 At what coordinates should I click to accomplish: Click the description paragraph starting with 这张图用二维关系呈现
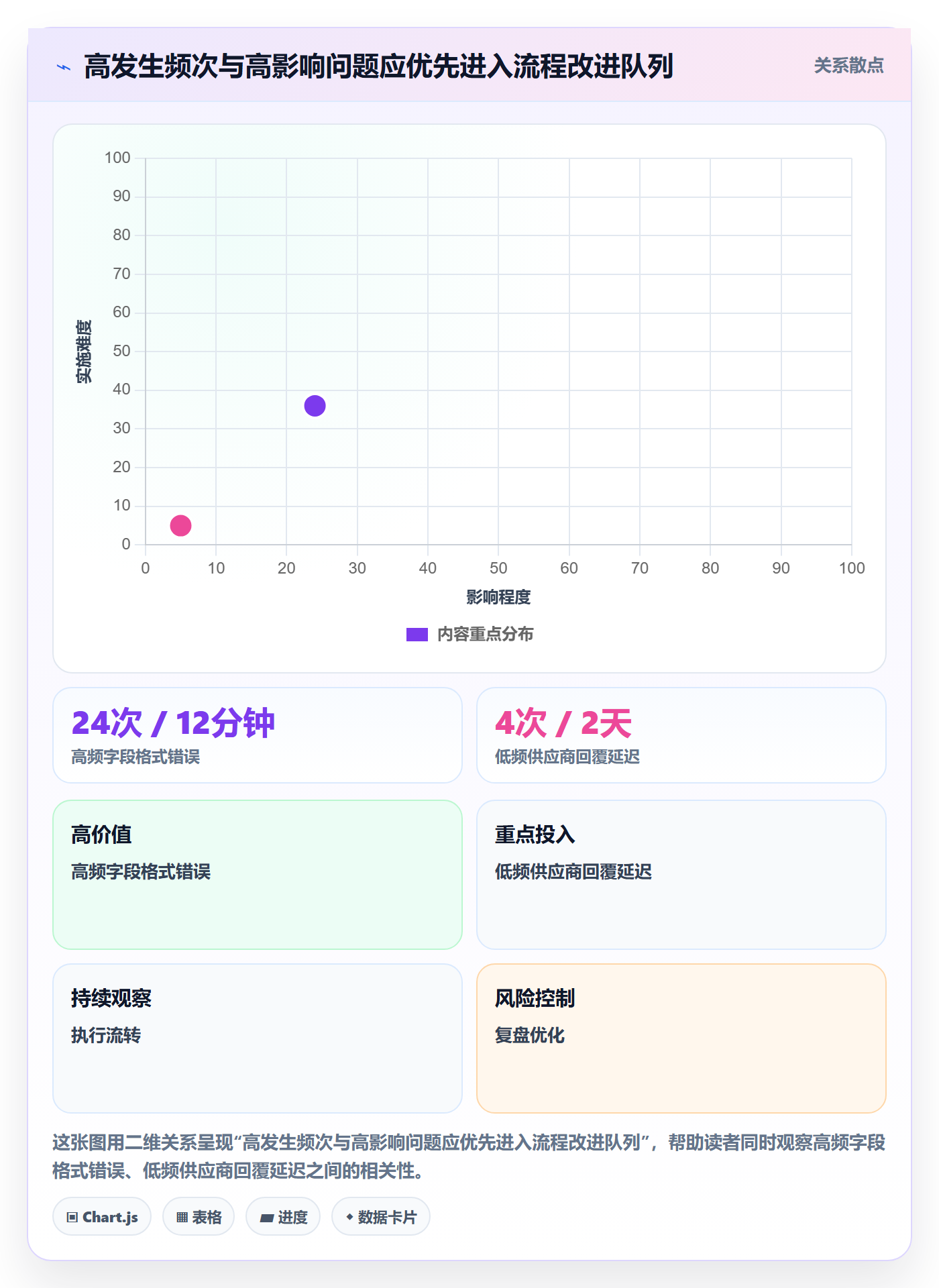(x=469, y=1157)
